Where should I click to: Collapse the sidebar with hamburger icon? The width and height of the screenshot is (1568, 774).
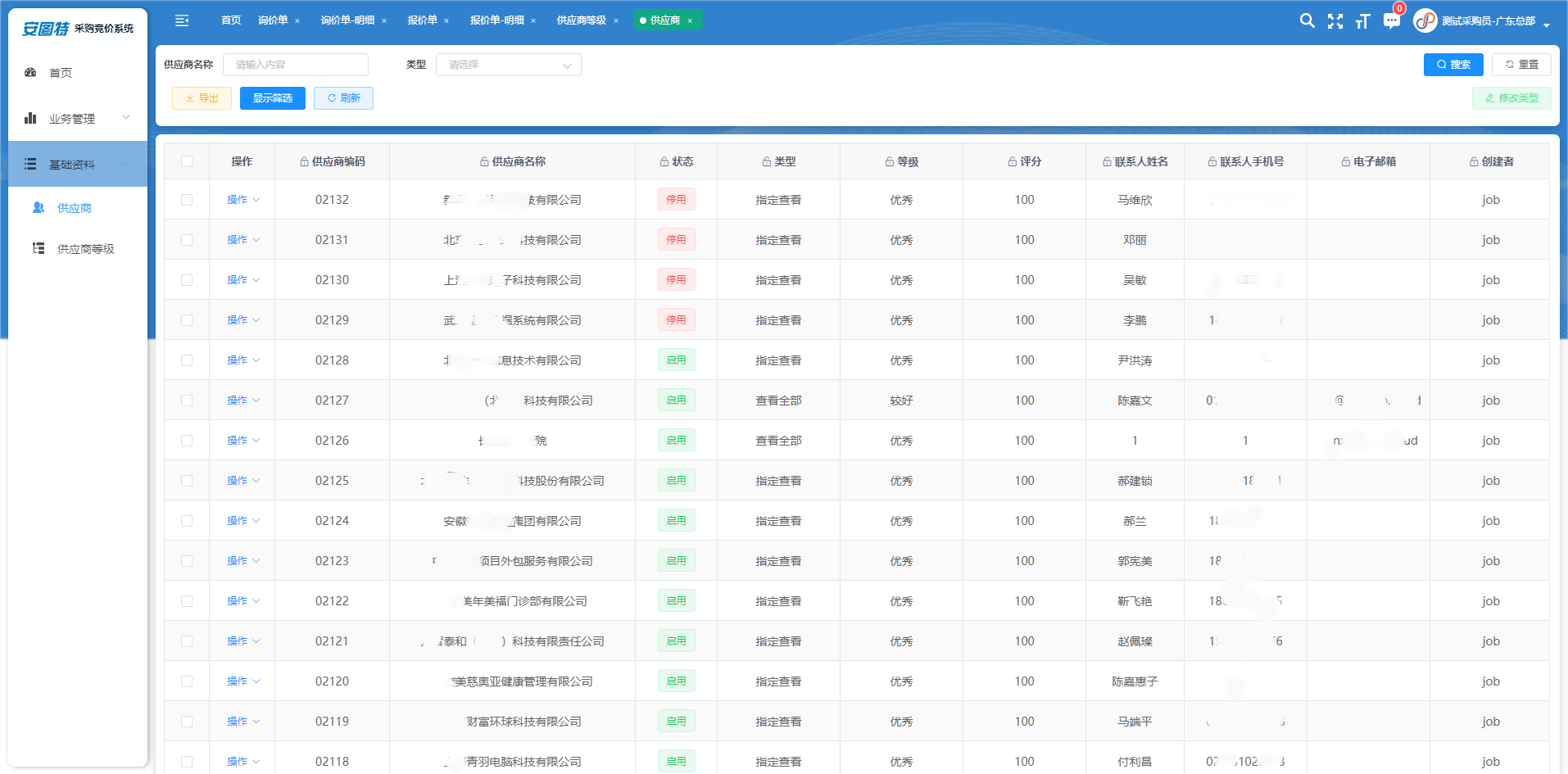(182, 20)
